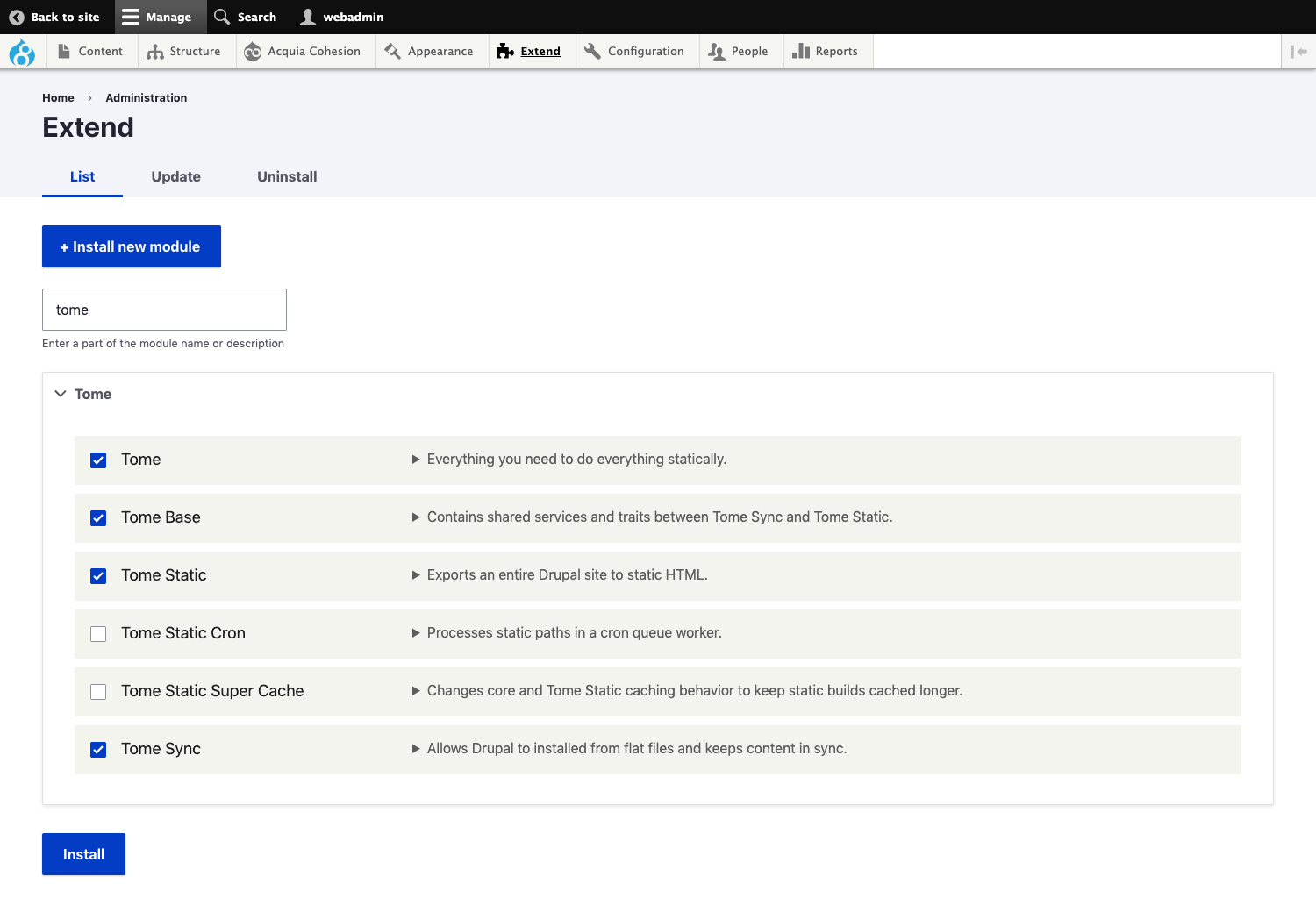Click the Install button
The width and height of the screenshot is (1316, 898).
point(83,854)
